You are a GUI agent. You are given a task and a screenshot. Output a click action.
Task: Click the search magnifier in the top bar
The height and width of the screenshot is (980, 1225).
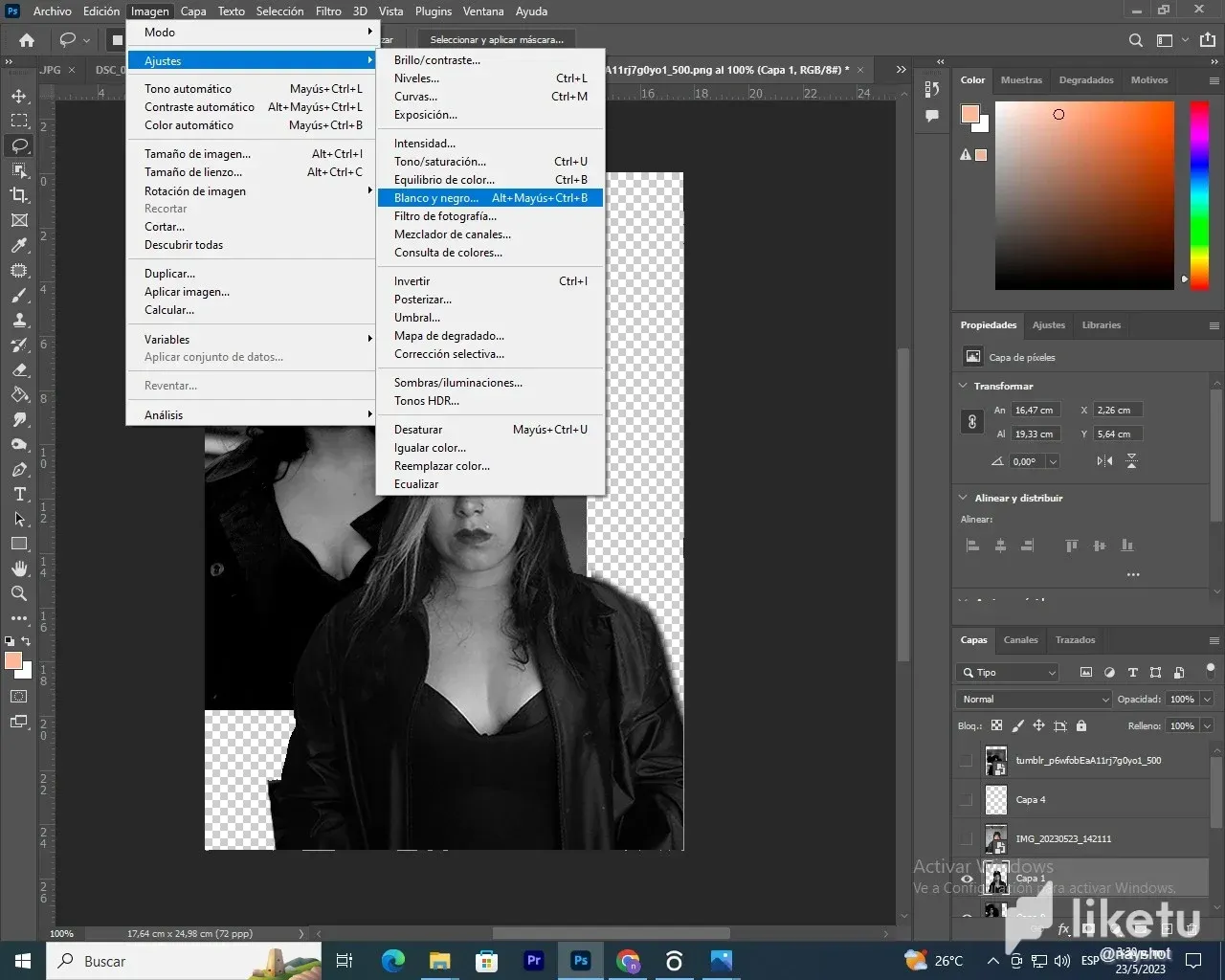pyautogui.click(x=1136, y=40)
